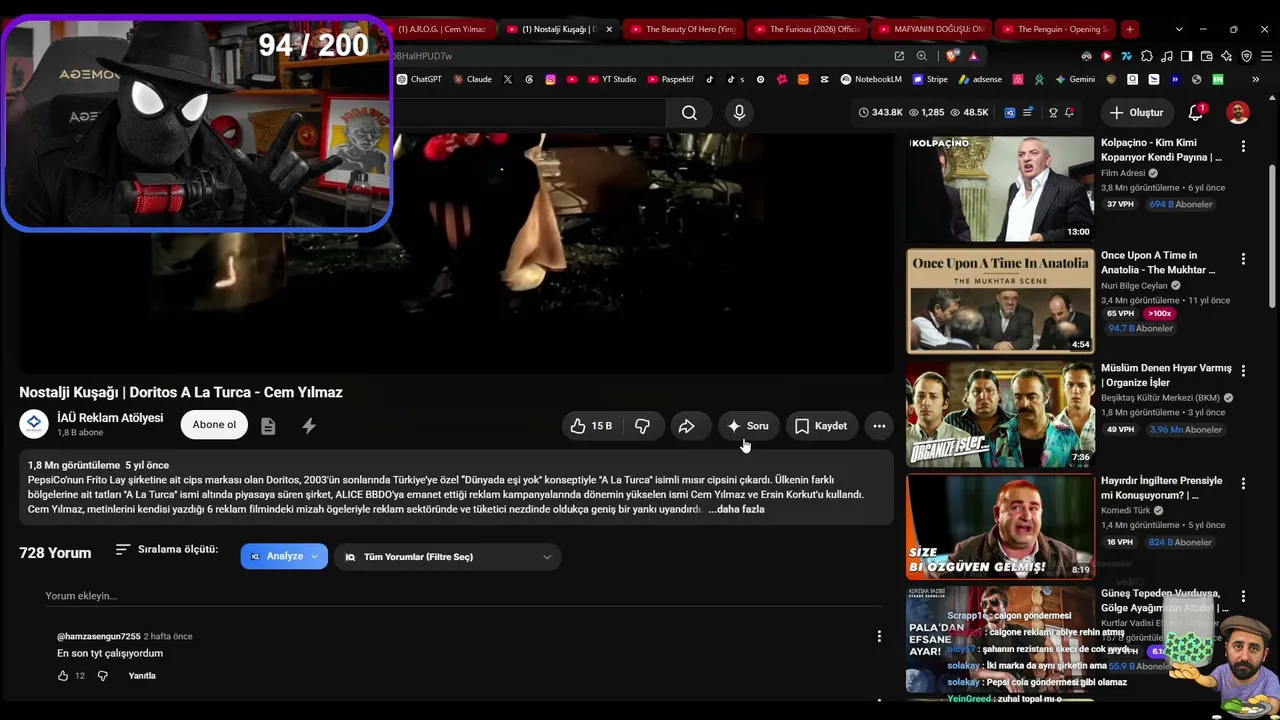The height and width of the screenshot is (720, 1280).
Task: Open İAÜ Reklam Atölyesi channel name link
Action: [110, 418]
